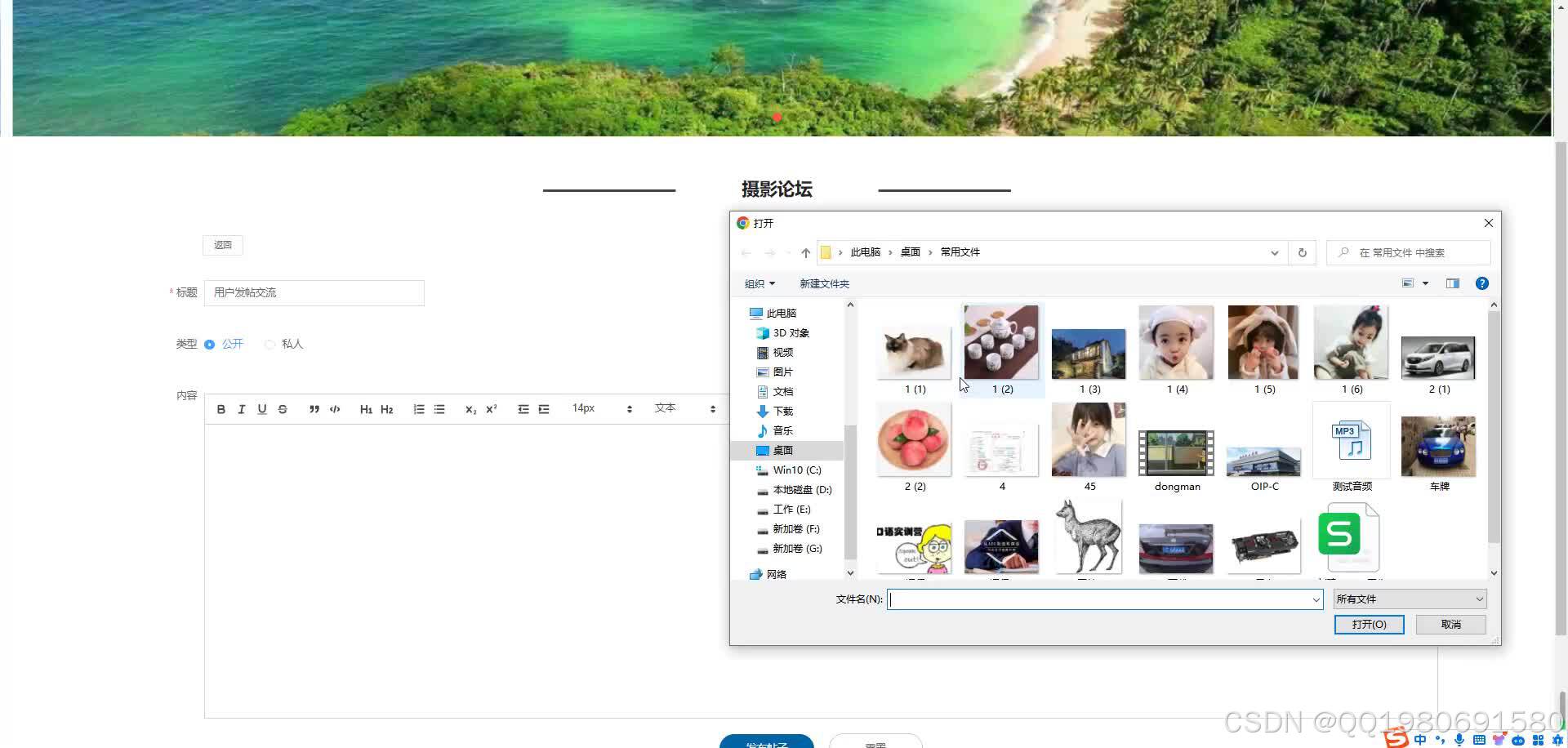Click the 返回 button above the form
Screen dimensions: 1568x748
pos(222,244)
